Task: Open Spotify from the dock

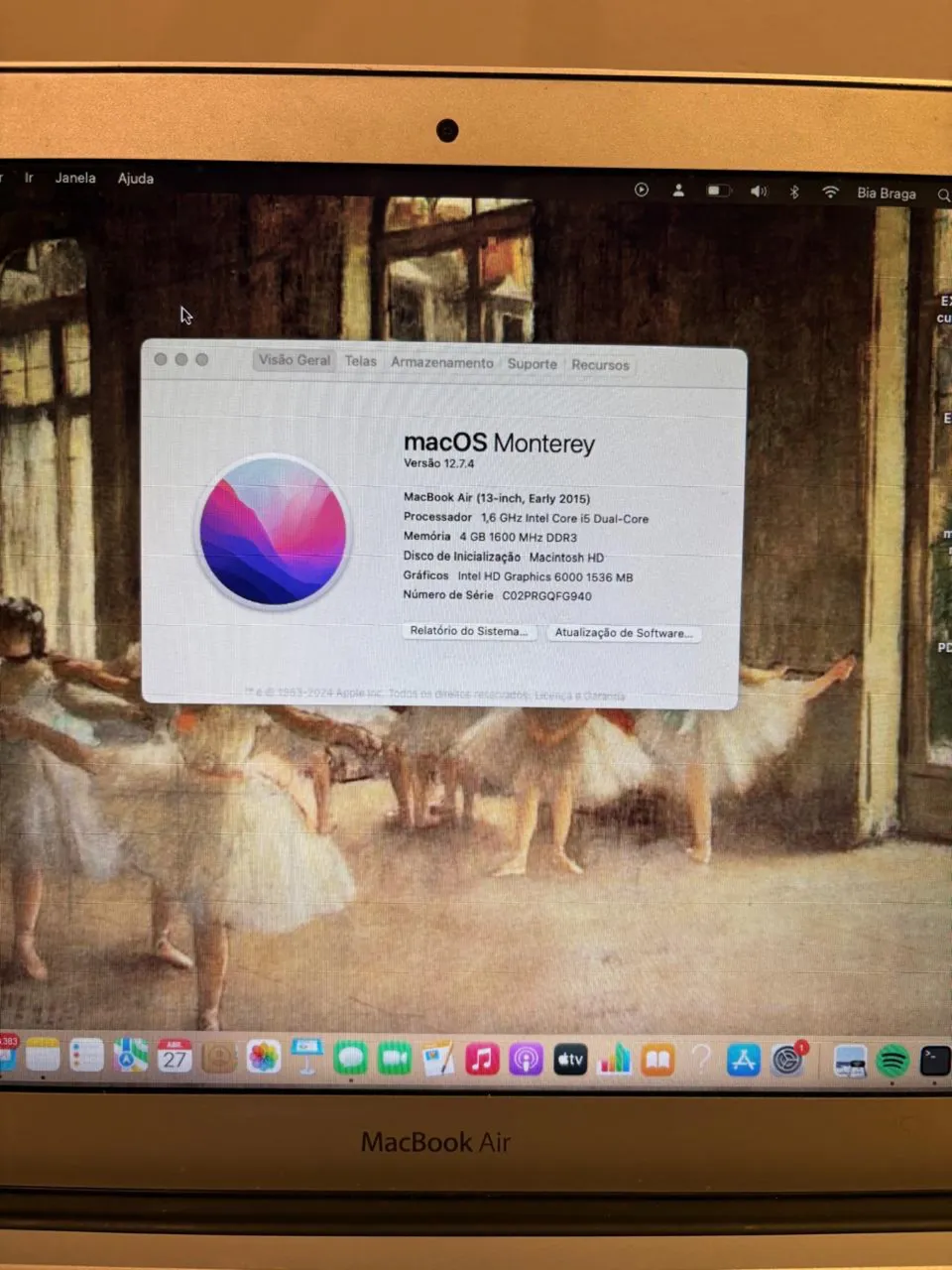Action: (893, 1062)
